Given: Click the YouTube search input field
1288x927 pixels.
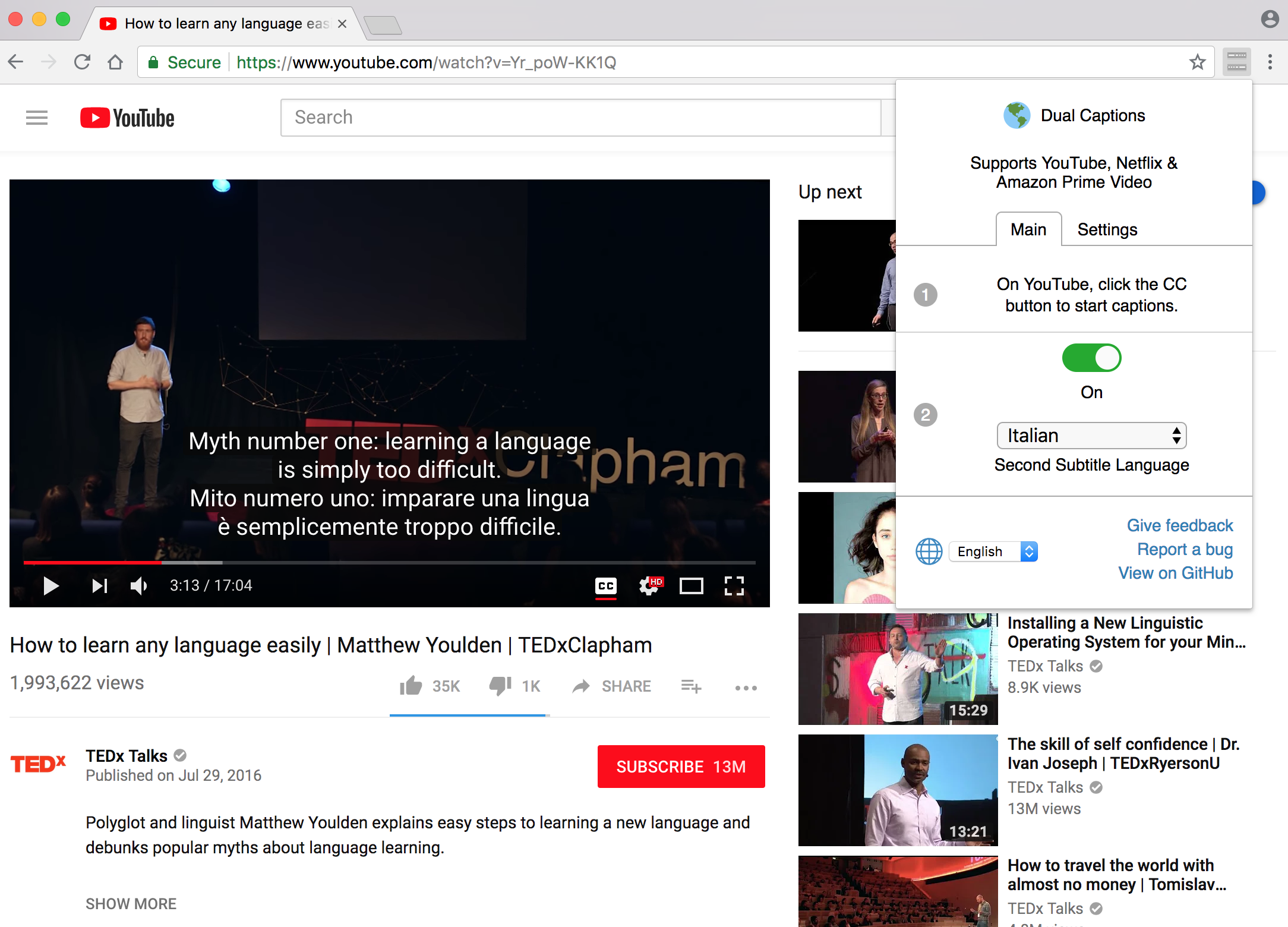Looking at the screenshot, I should (580, 118).
